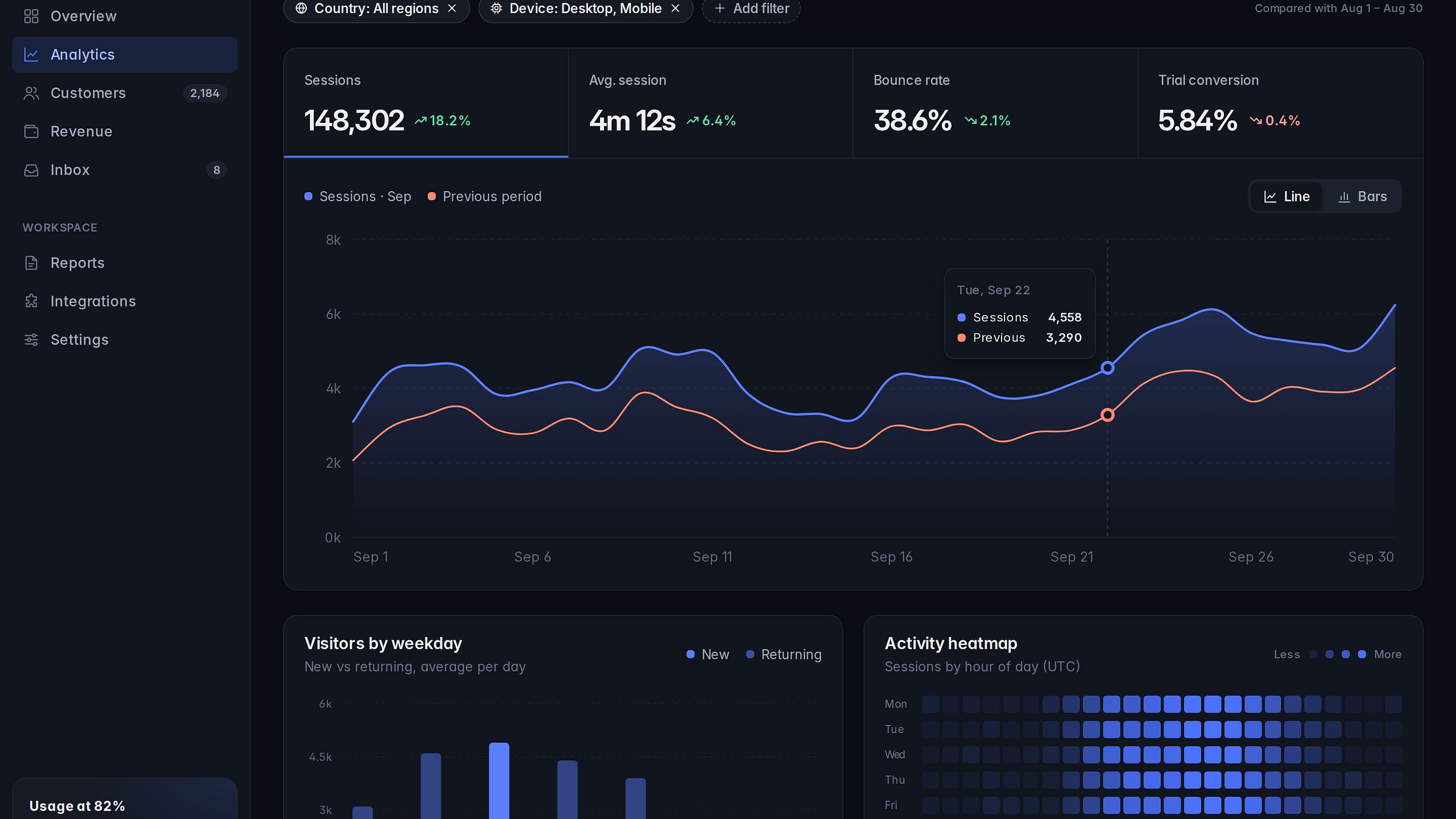Remove the Device: Desktop, Mobile filter
This screenshot has width=1456, height=819.
tap(676, 9)
